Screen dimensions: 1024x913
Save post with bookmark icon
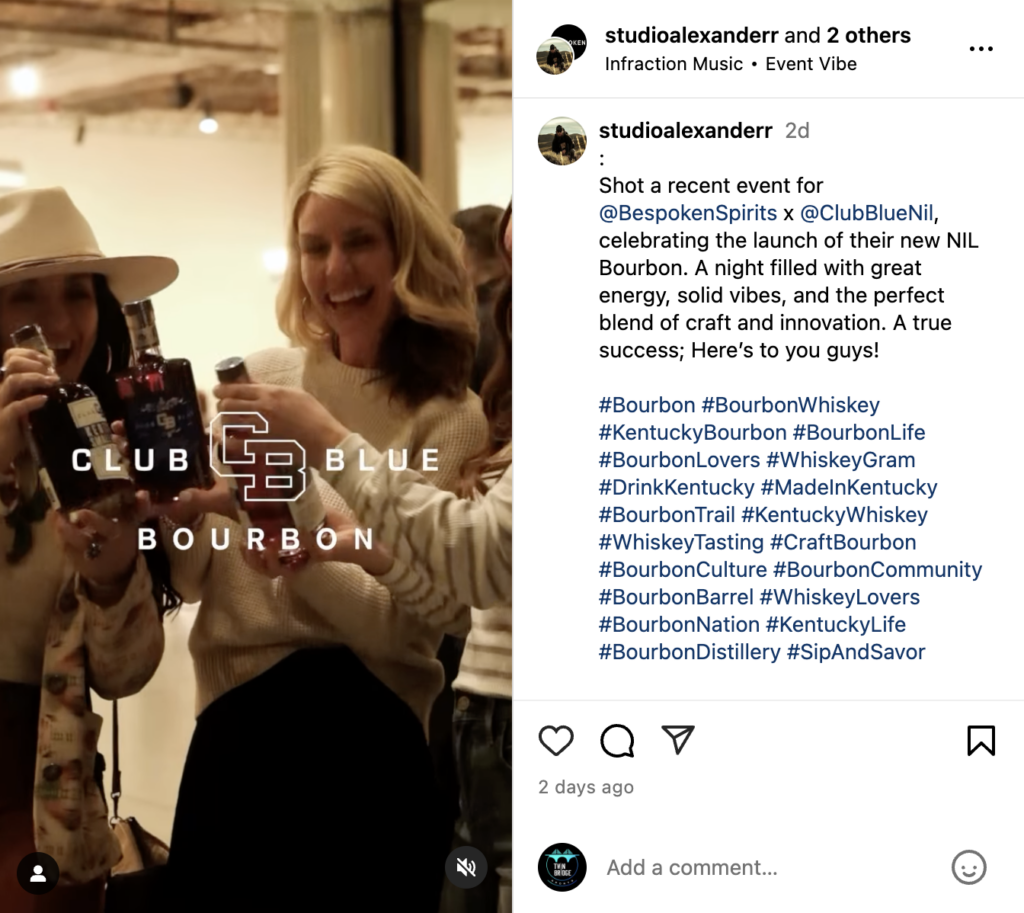coord(981,741)
